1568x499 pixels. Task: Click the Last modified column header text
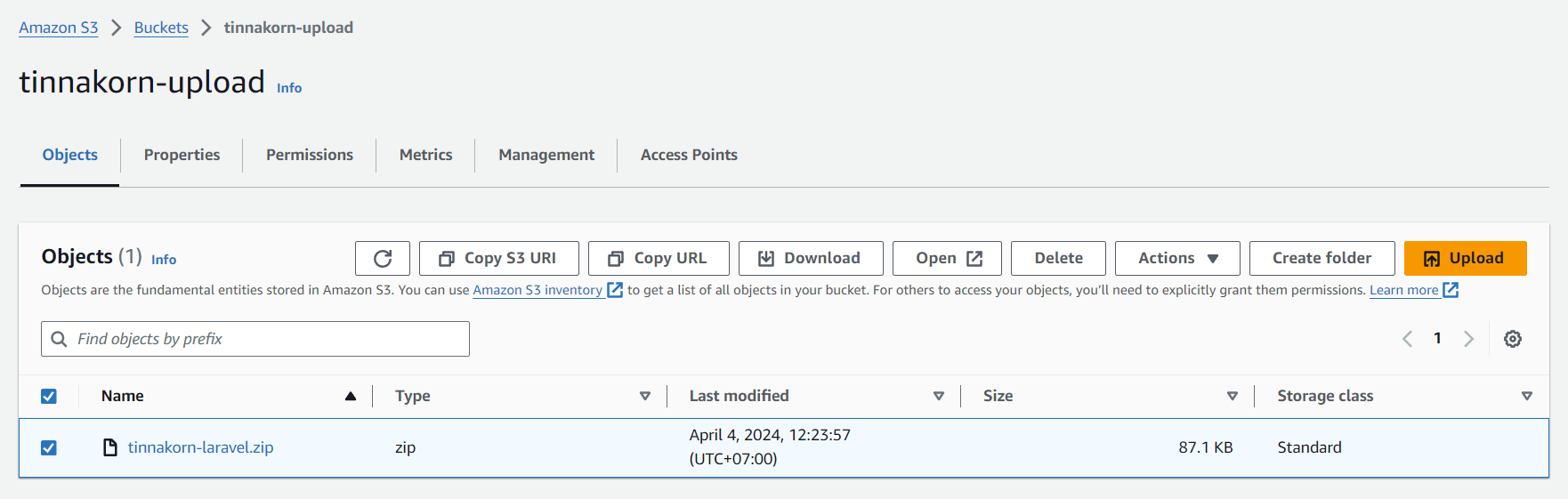pos(739,396)
